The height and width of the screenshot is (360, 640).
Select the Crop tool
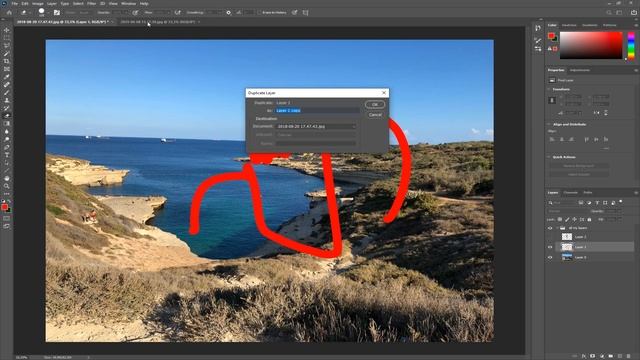7,61
